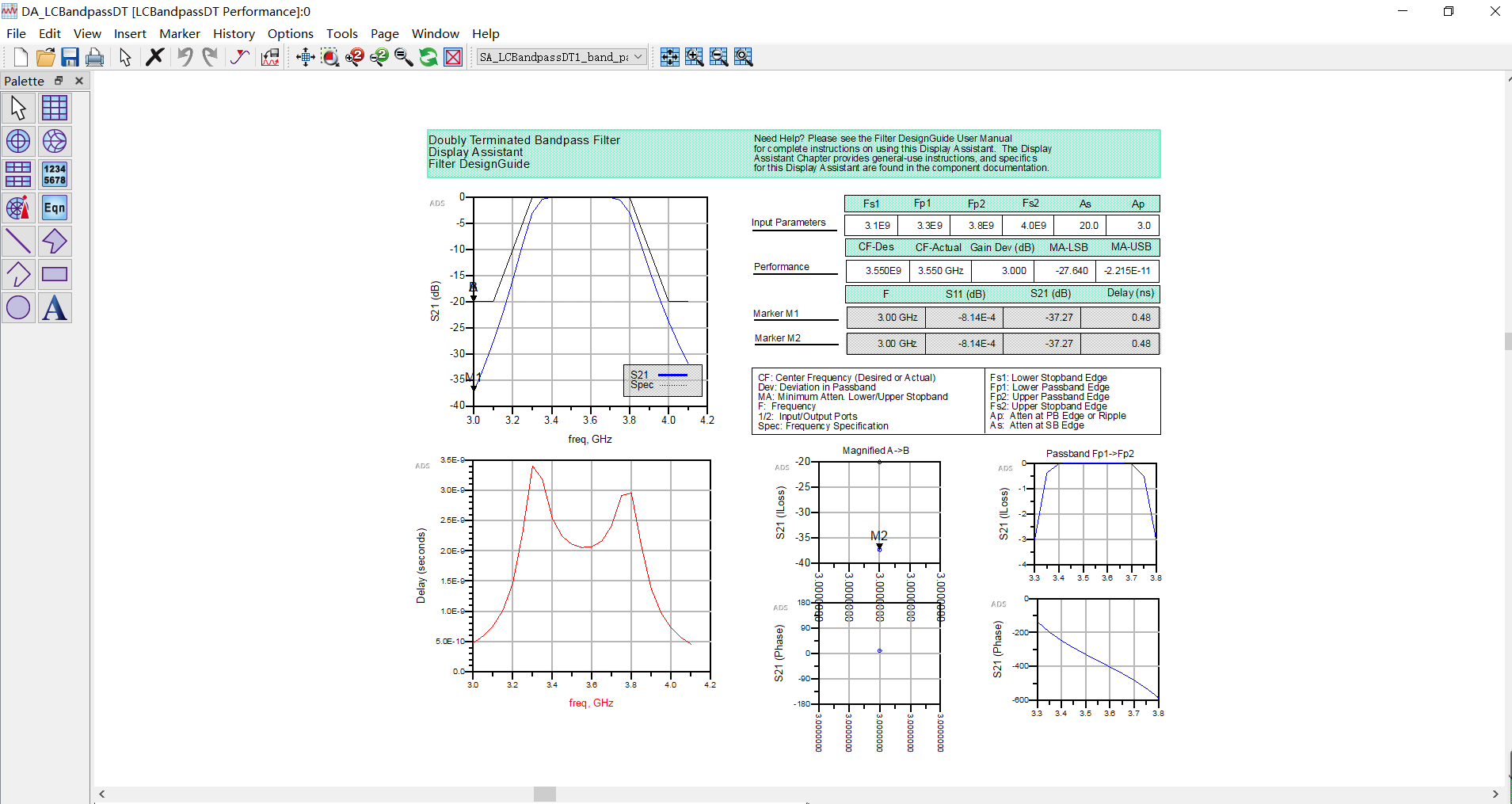This screenshot has height=804, width=1512.
Task: Undo the last action
Action: pos(185,57)
